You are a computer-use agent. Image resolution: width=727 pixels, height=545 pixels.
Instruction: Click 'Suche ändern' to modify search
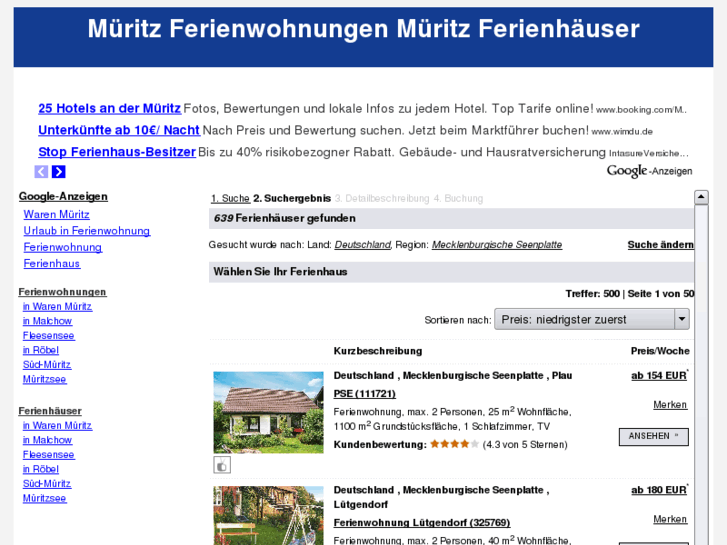tap(661, 244)
